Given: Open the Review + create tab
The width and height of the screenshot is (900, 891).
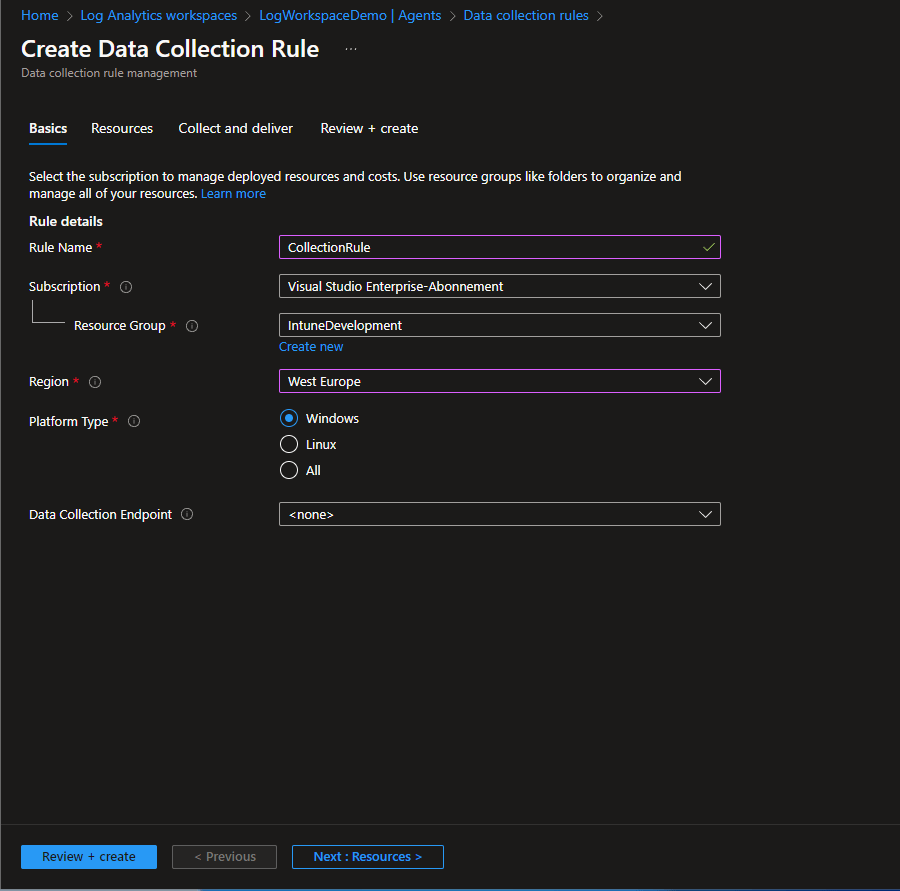Looking at the screenshot, I should tap(369, 129).
